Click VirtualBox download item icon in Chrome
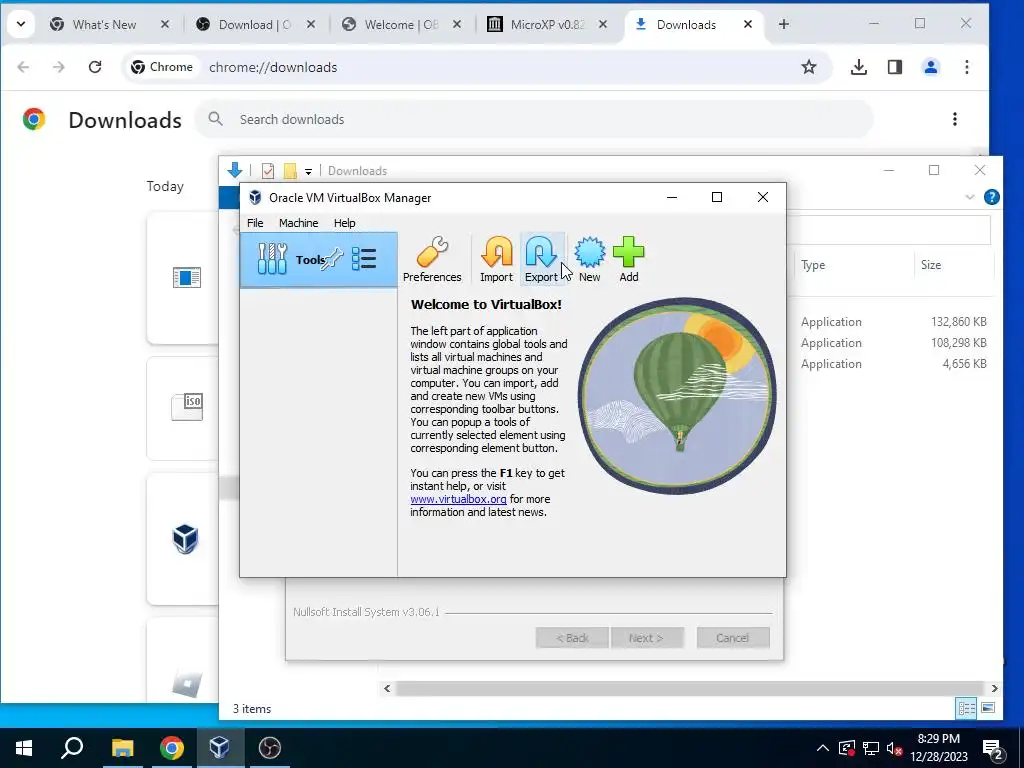This screenshot has width=1024, height=768. [x=185, y=539]
